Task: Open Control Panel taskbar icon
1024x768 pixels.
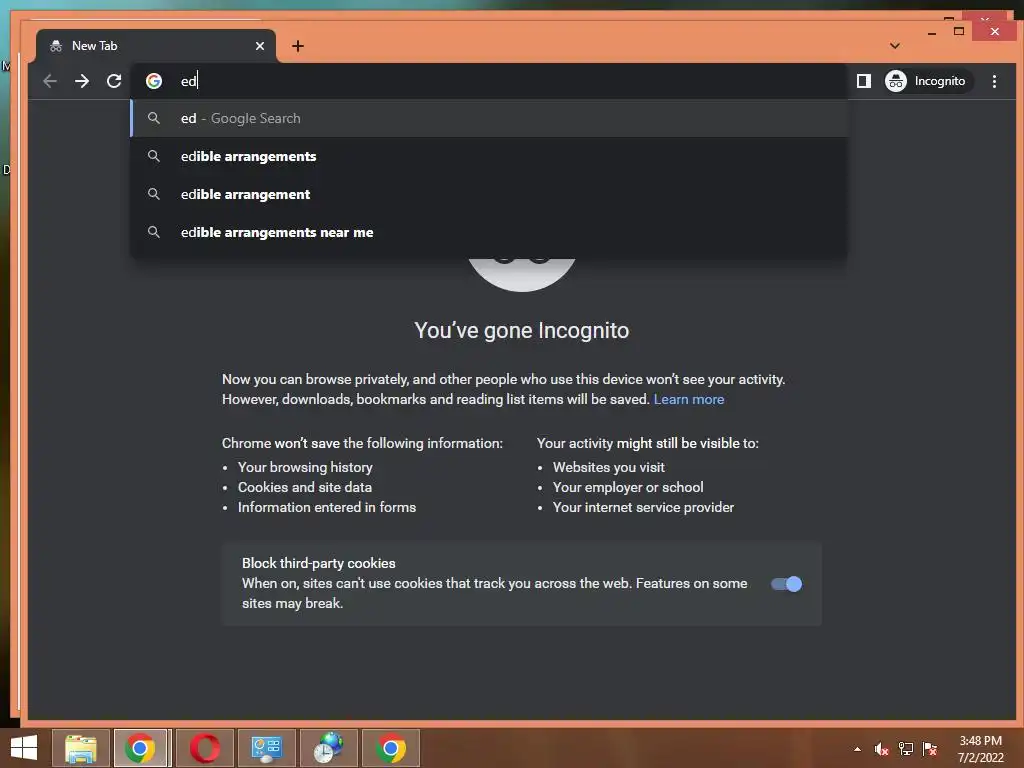Action: pyautogui.click(x=266, y=748)
